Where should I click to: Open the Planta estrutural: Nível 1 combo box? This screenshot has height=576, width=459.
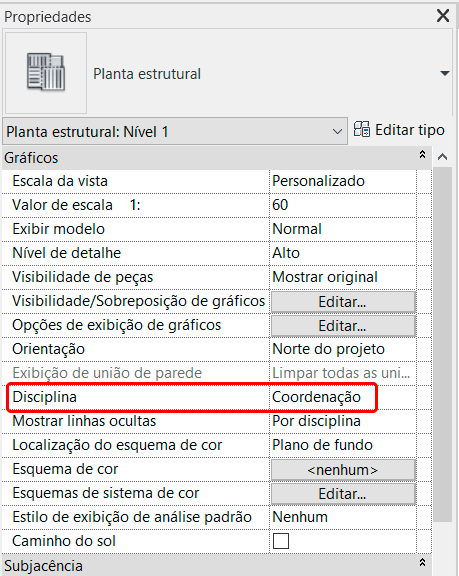(175, 131)
